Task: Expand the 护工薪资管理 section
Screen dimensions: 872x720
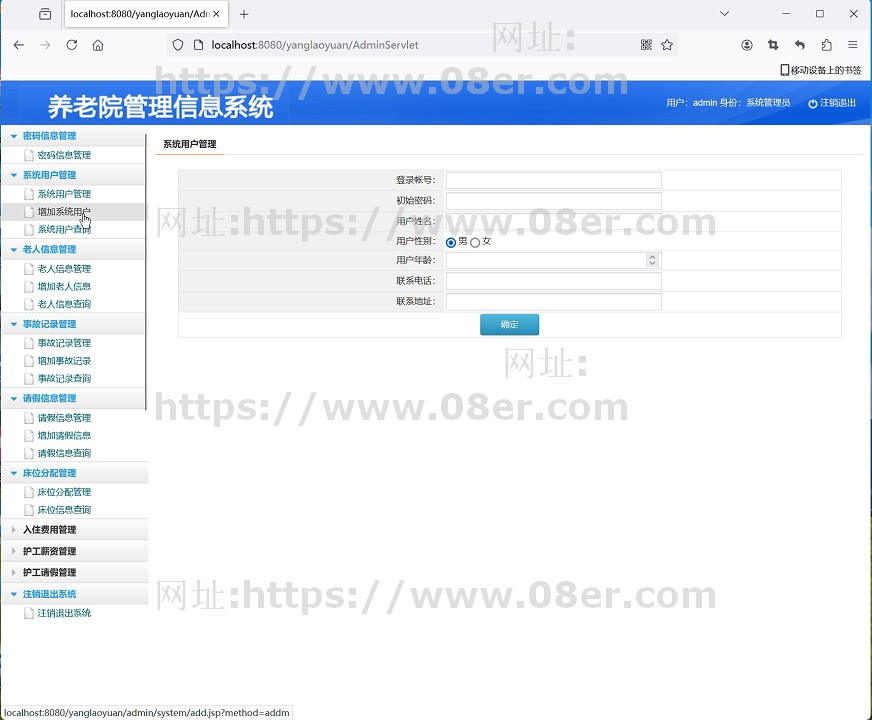Action: tap(14, 551)
